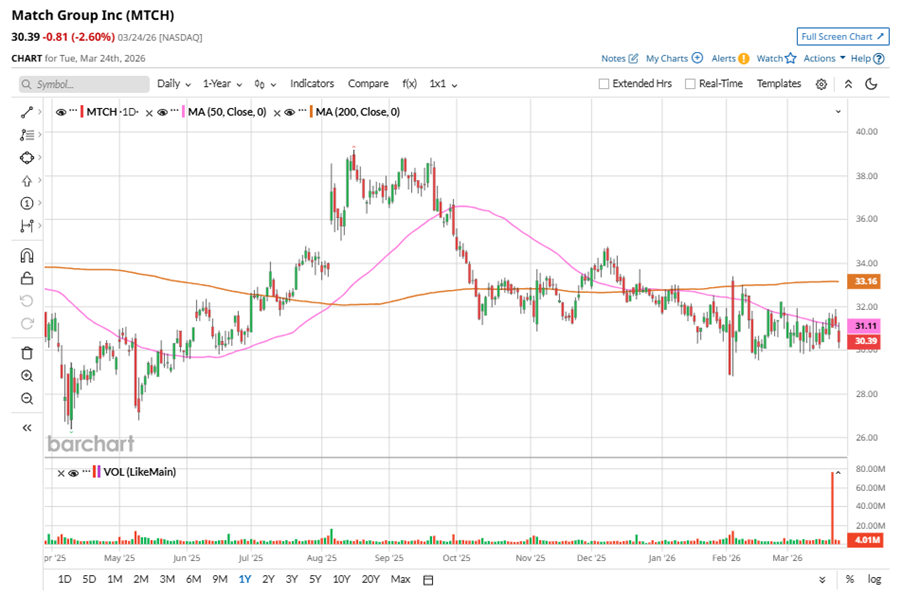
Task: Select the trend line drawing tool
Action: [x=27, y=112]
